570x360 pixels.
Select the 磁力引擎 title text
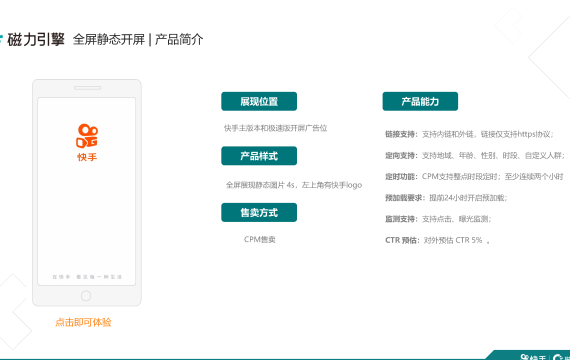36,40
